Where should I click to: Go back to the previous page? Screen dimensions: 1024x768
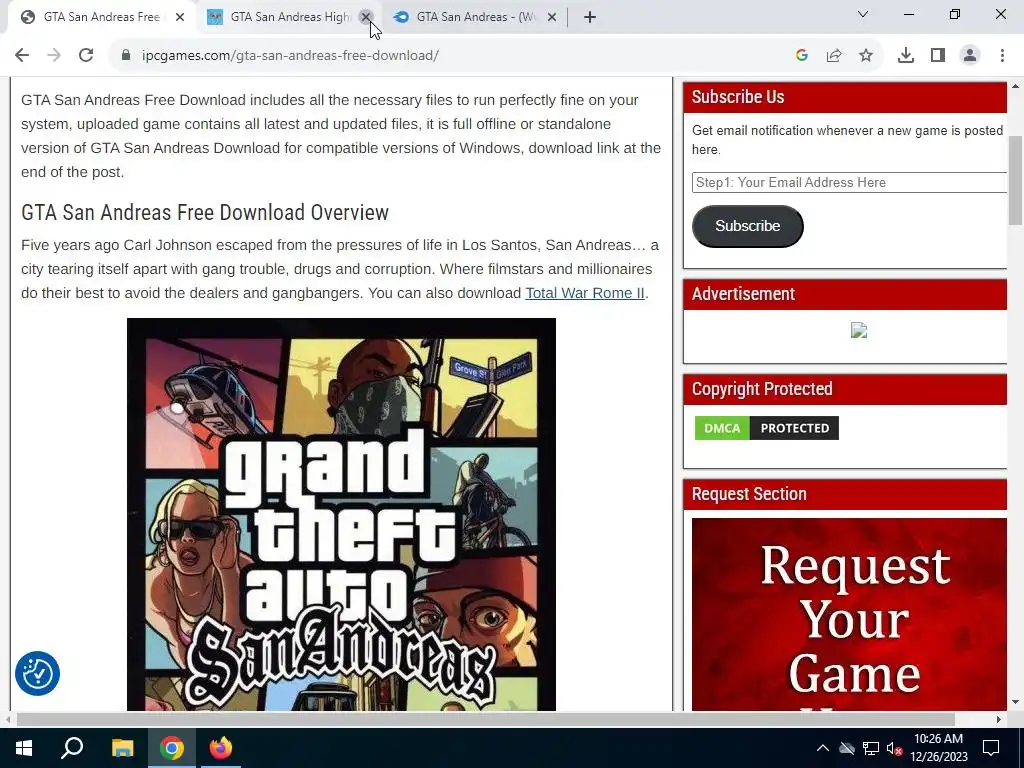22,56
